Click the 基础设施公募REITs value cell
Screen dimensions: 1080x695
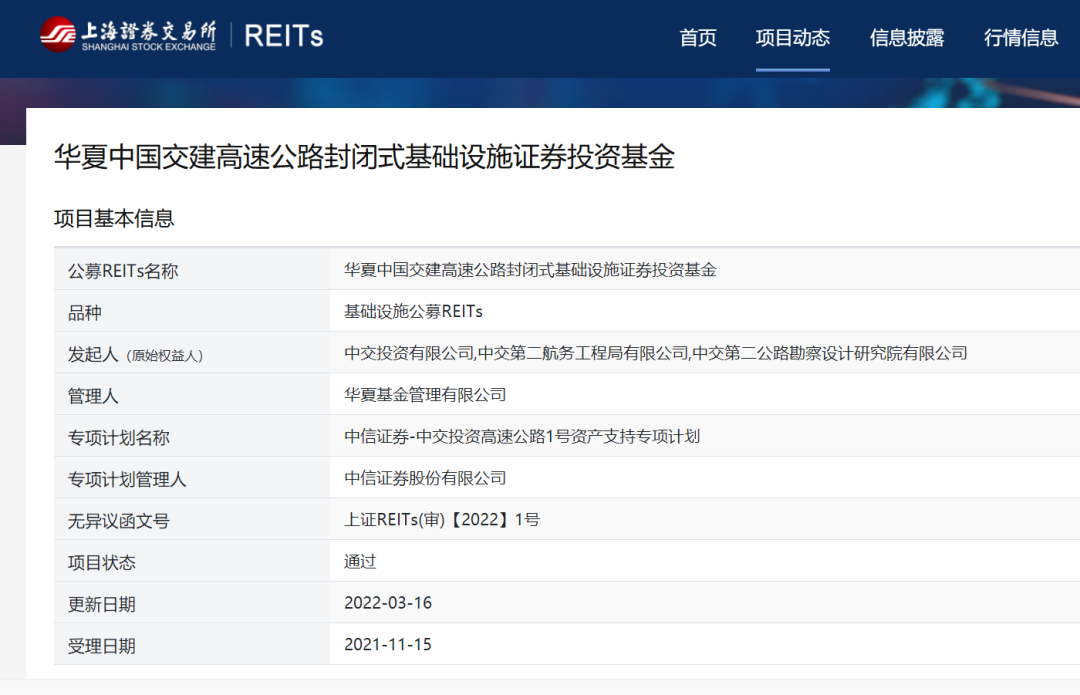tap(413, 312)
